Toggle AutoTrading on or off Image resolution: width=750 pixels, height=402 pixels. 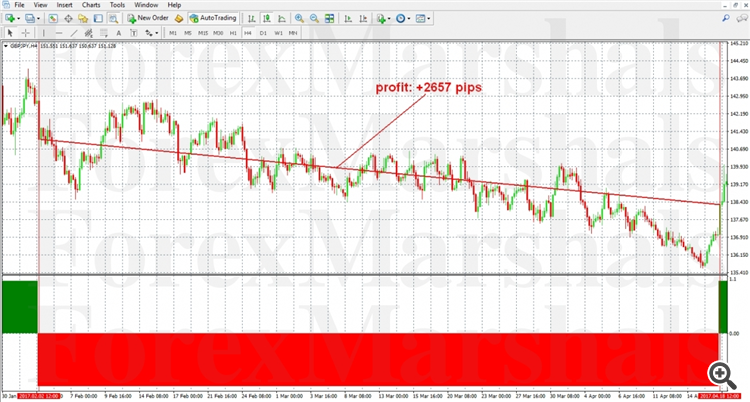tap(213, 18)
